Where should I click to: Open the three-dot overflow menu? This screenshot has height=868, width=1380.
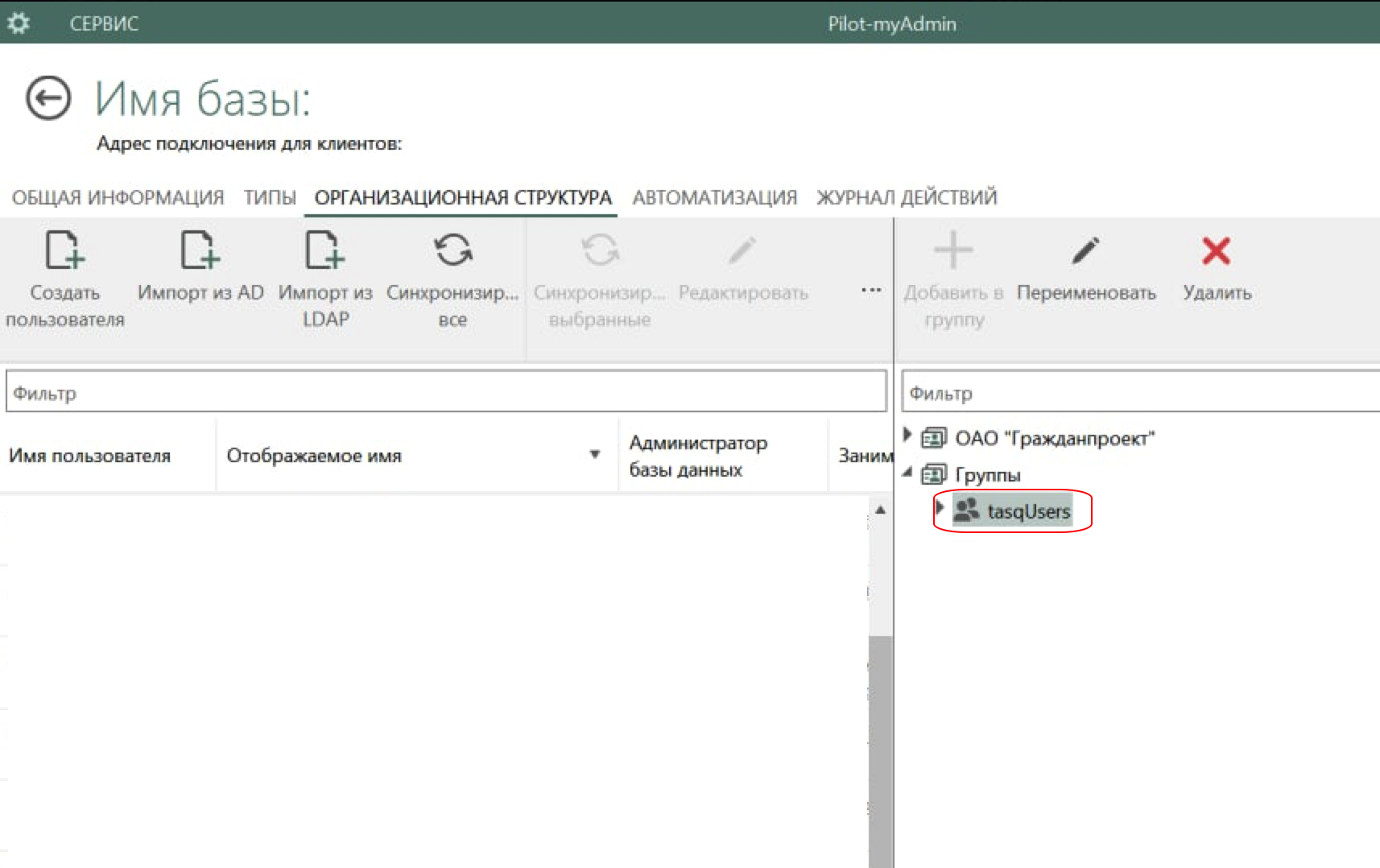(871, 290)
